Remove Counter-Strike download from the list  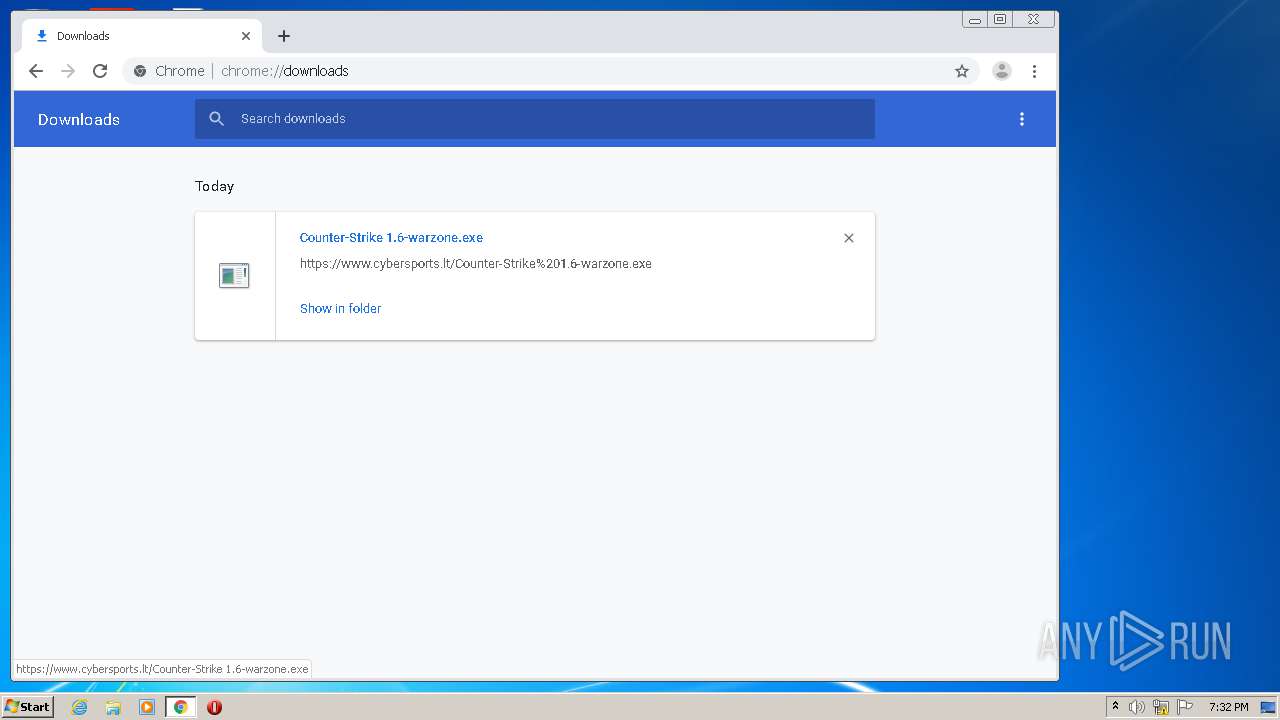point(849,238)
